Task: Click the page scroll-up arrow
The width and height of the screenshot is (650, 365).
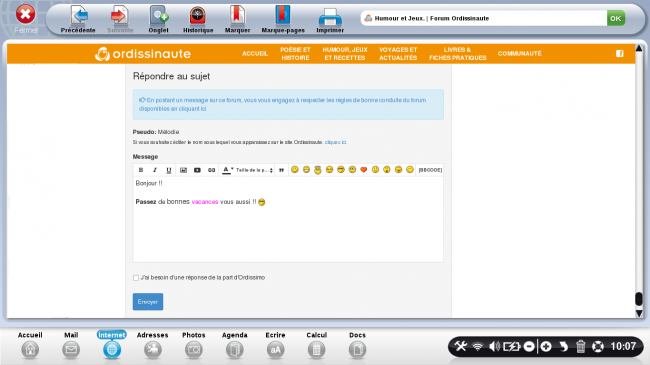Action: coord(639,49)
